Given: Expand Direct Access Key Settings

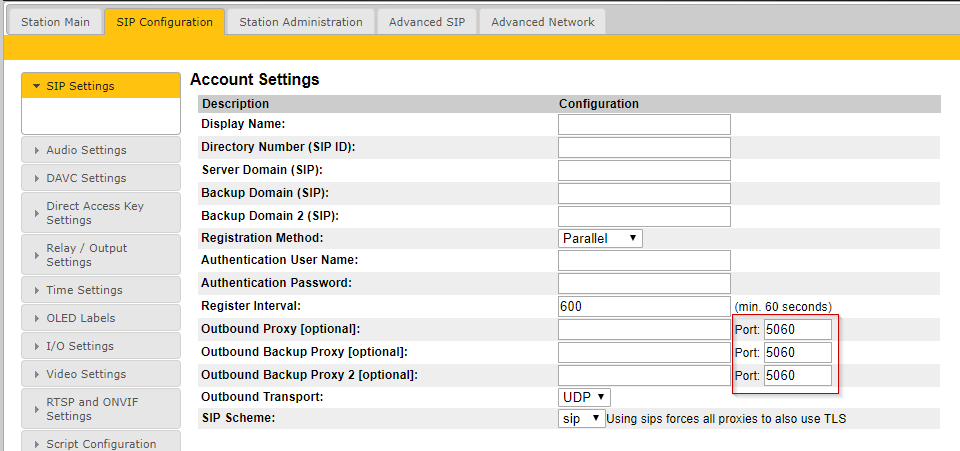Looking at the screenshot, I should (x=100, y=213).
